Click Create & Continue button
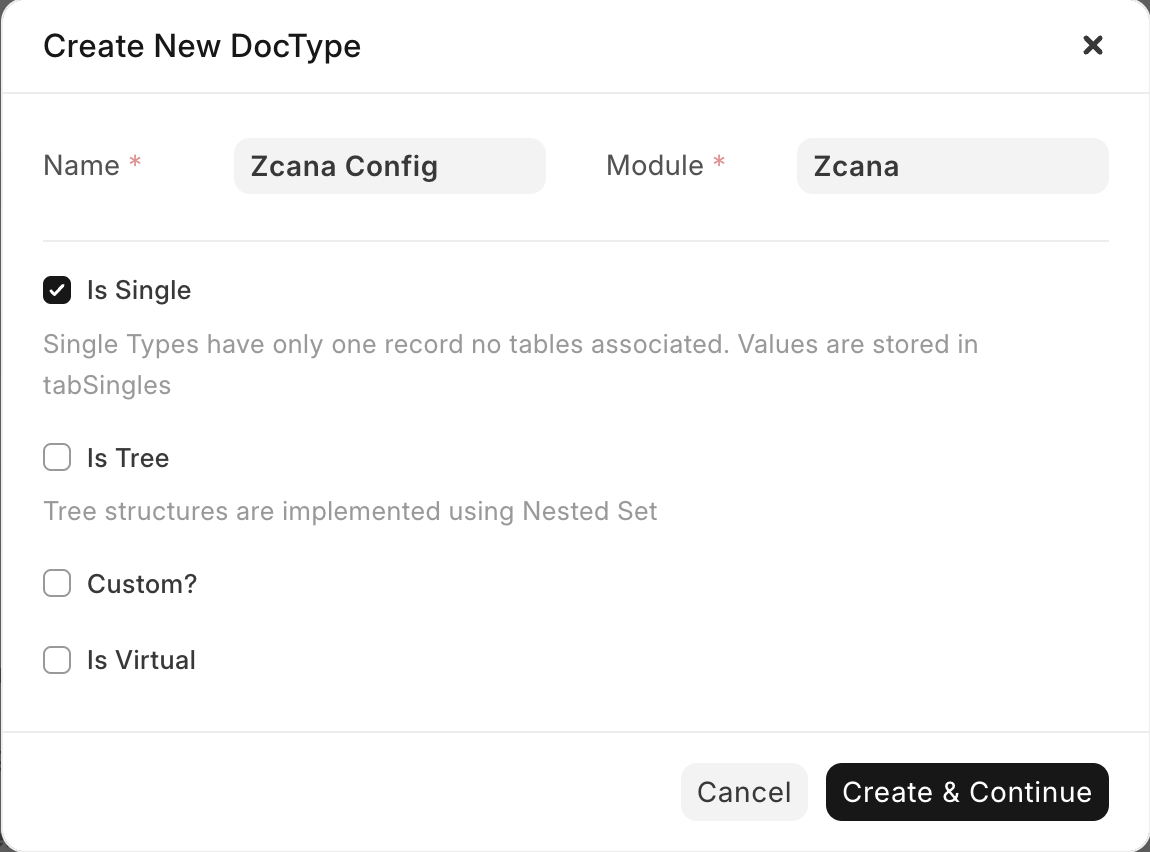 [967, 792]
